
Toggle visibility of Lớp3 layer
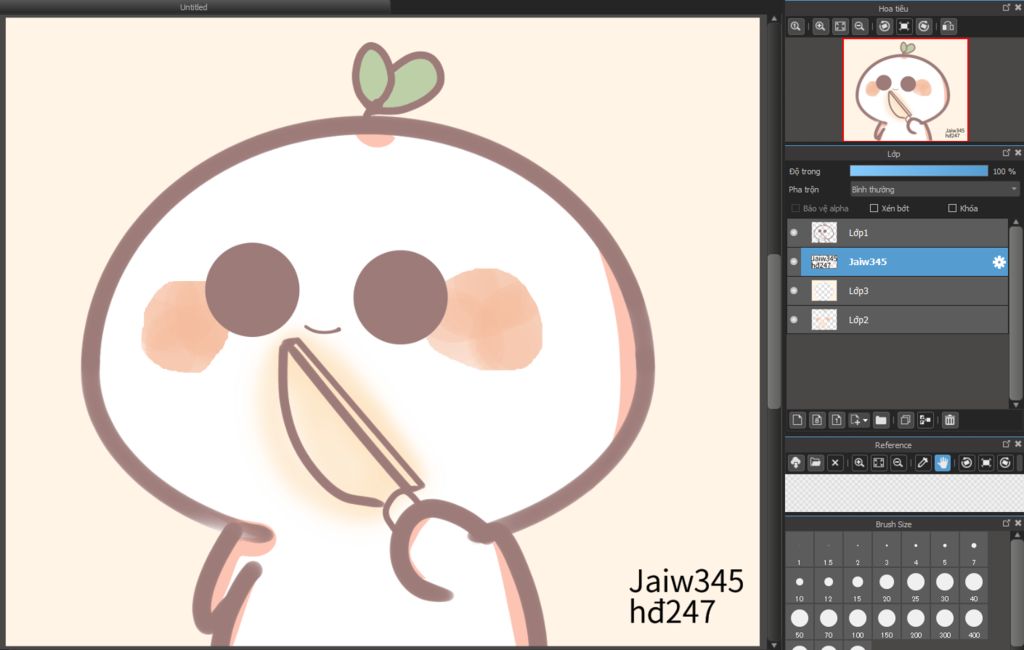click(794, 291)
